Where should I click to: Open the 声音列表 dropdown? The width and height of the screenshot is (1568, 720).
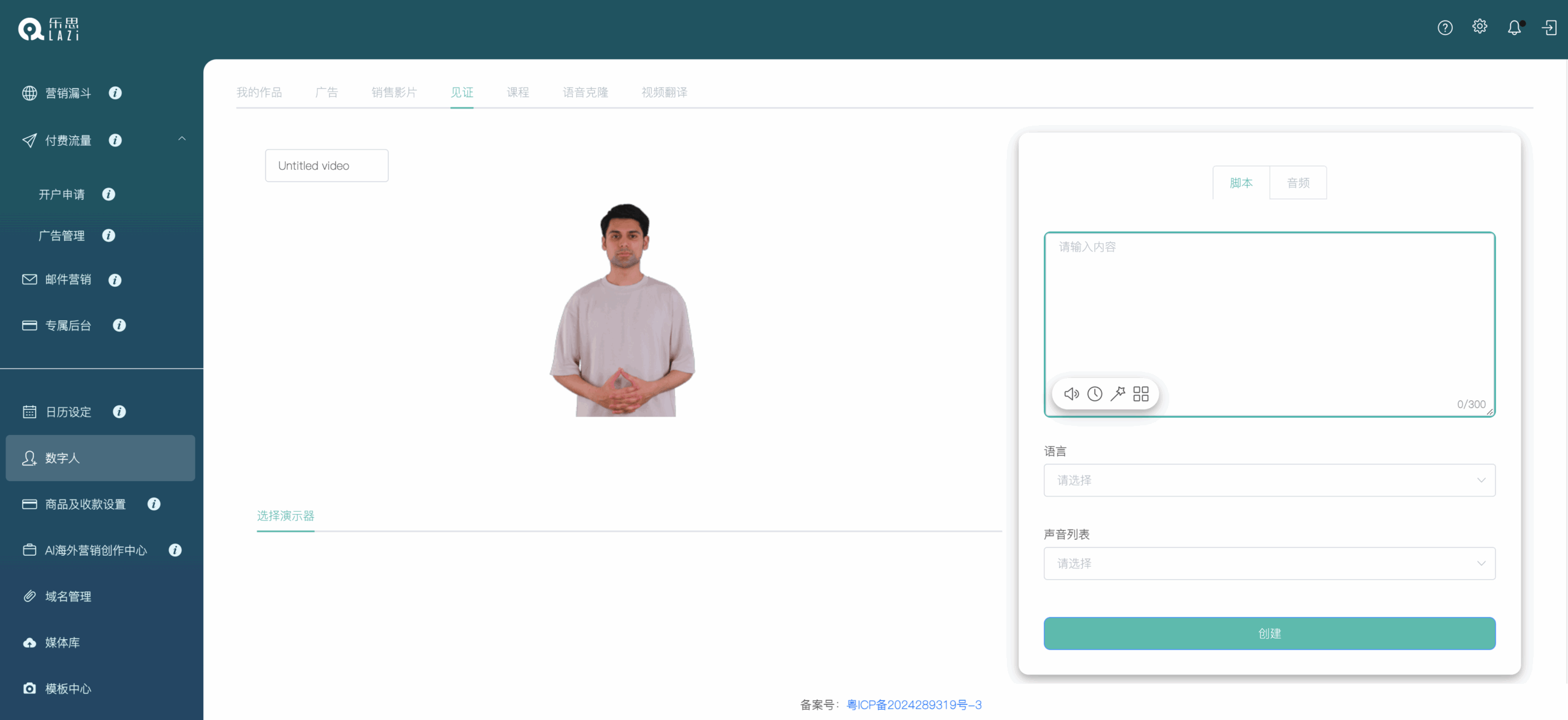coord(1269,564)
